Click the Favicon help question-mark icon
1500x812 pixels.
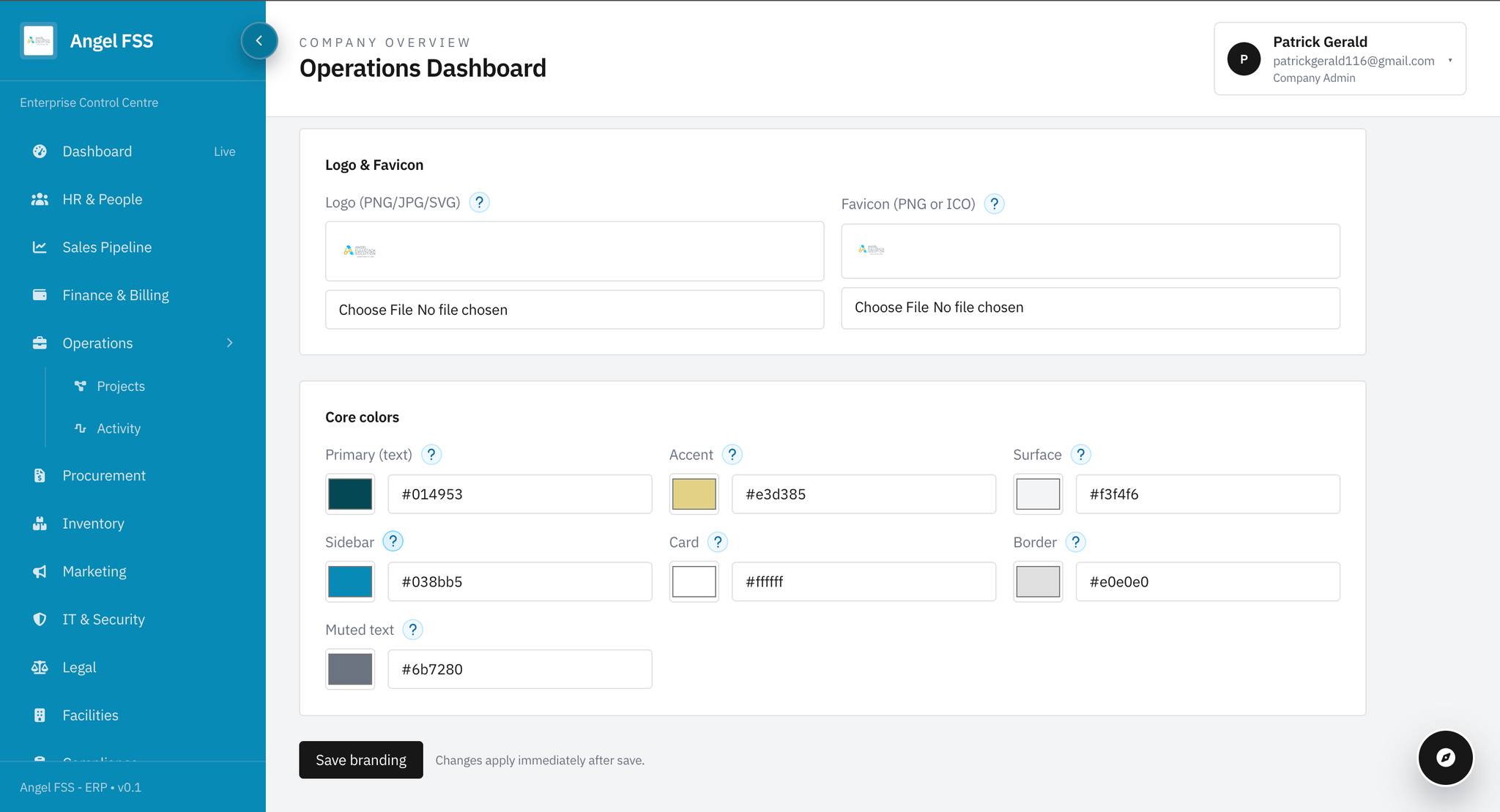(x=994, y=204)
